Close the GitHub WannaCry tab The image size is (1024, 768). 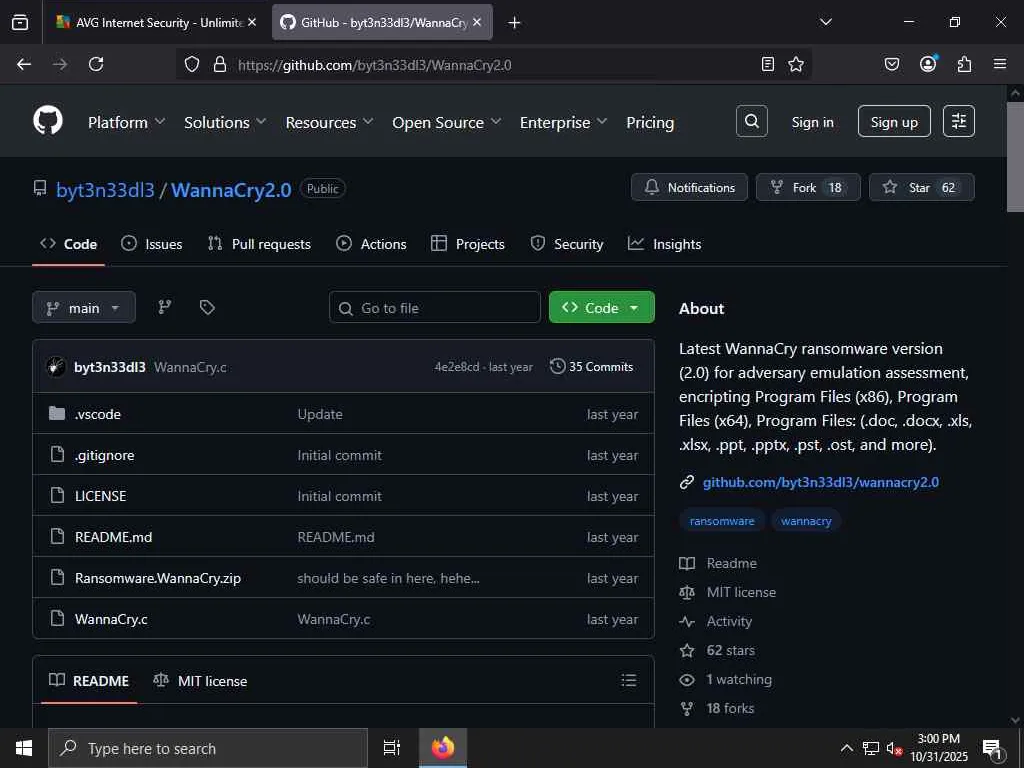(x=477, y=22)
